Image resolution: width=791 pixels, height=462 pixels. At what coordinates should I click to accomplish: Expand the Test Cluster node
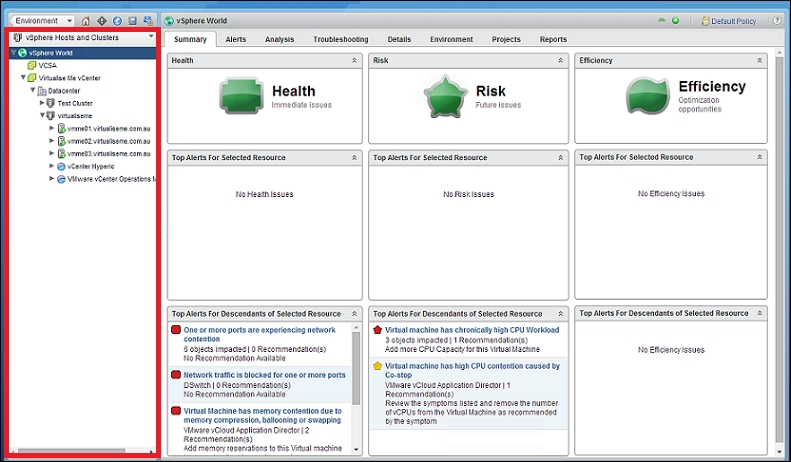tap(42, 103)
